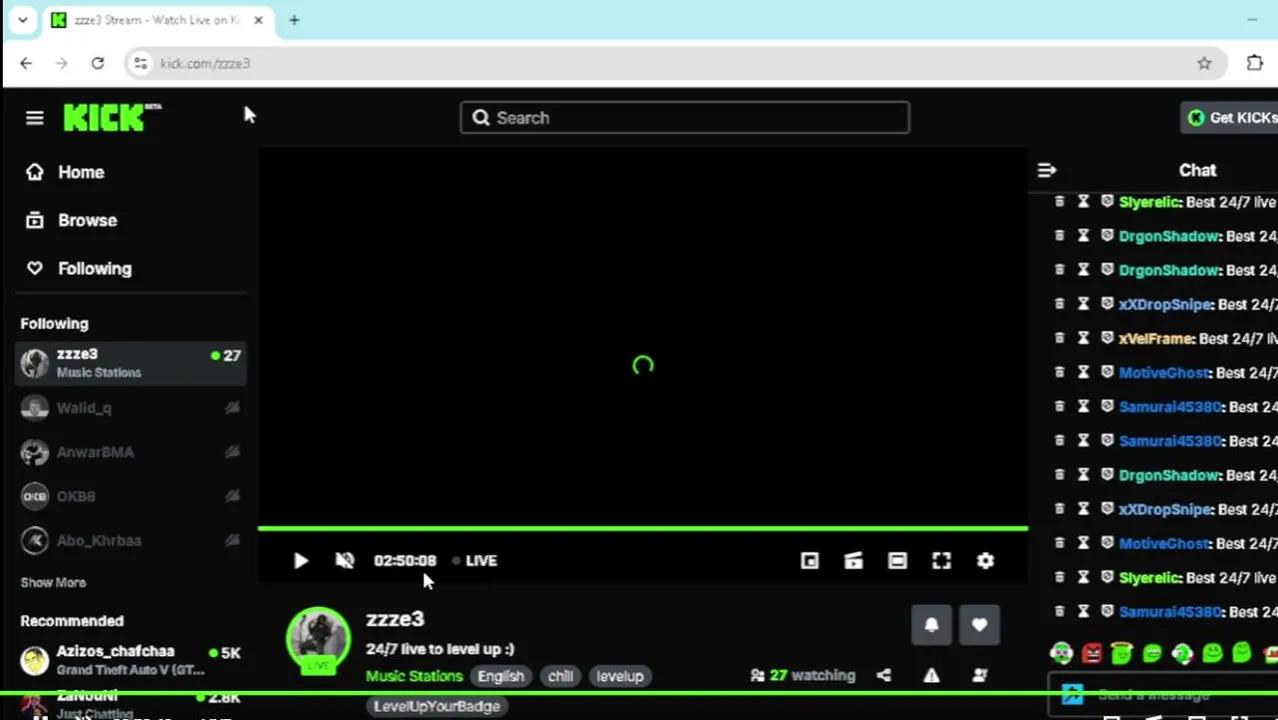Click first emote in chat emote row
The height and width of the screenshot is (720, 1278).
tap(1062, 654)
